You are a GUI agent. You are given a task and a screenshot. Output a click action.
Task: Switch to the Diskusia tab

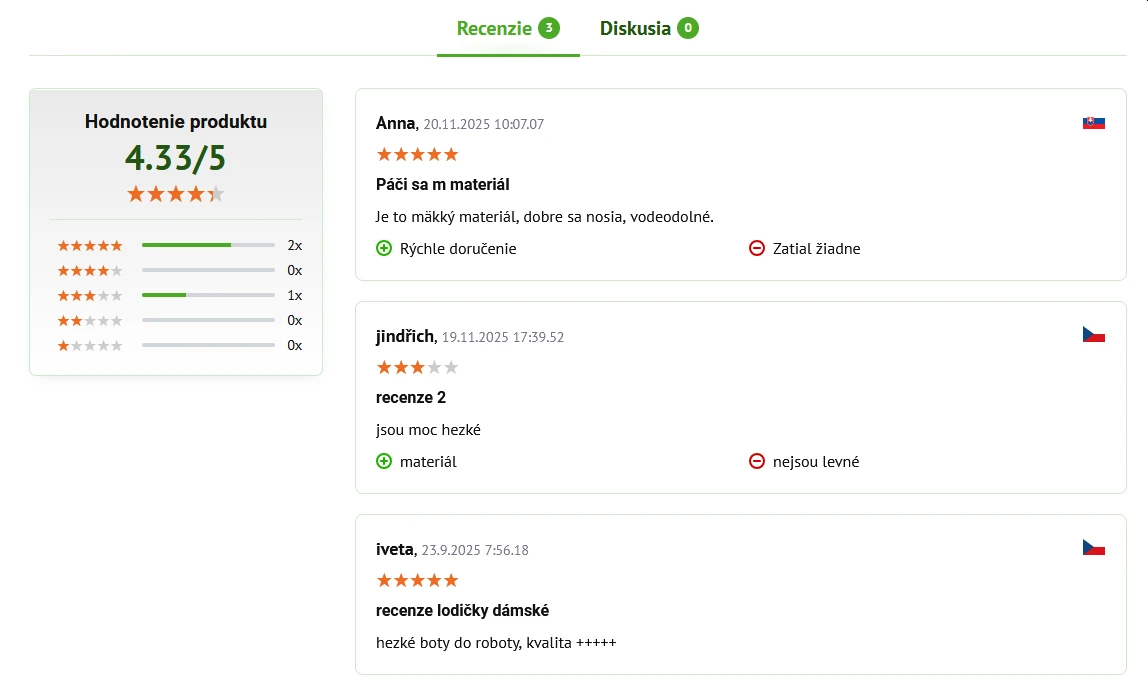coord(634,28)
